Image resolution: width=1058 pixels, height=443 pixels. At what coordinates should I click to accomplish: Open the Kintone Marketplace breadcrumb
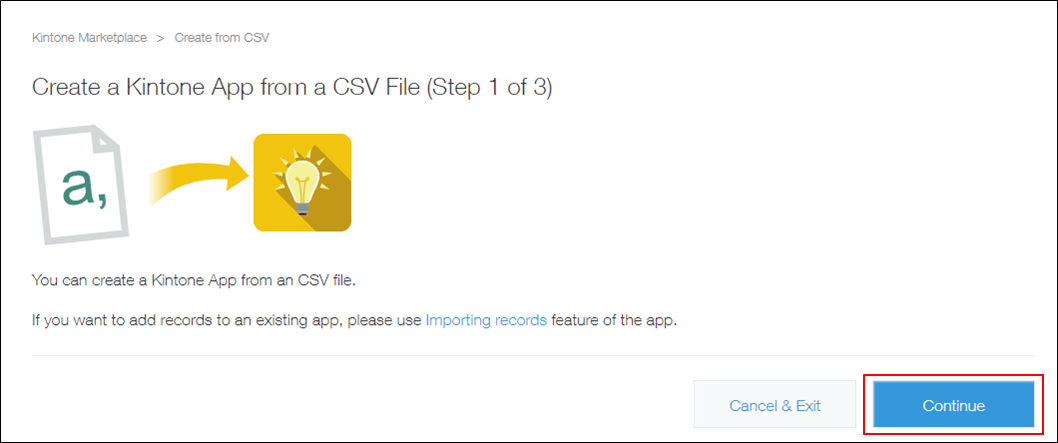point(89,38)
